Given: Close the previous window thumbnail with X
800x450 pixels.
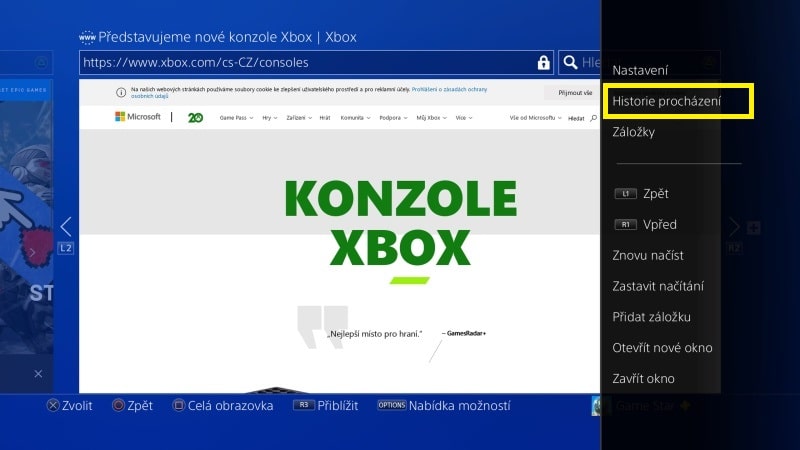Looking at the screenshot, I should 38,374.
